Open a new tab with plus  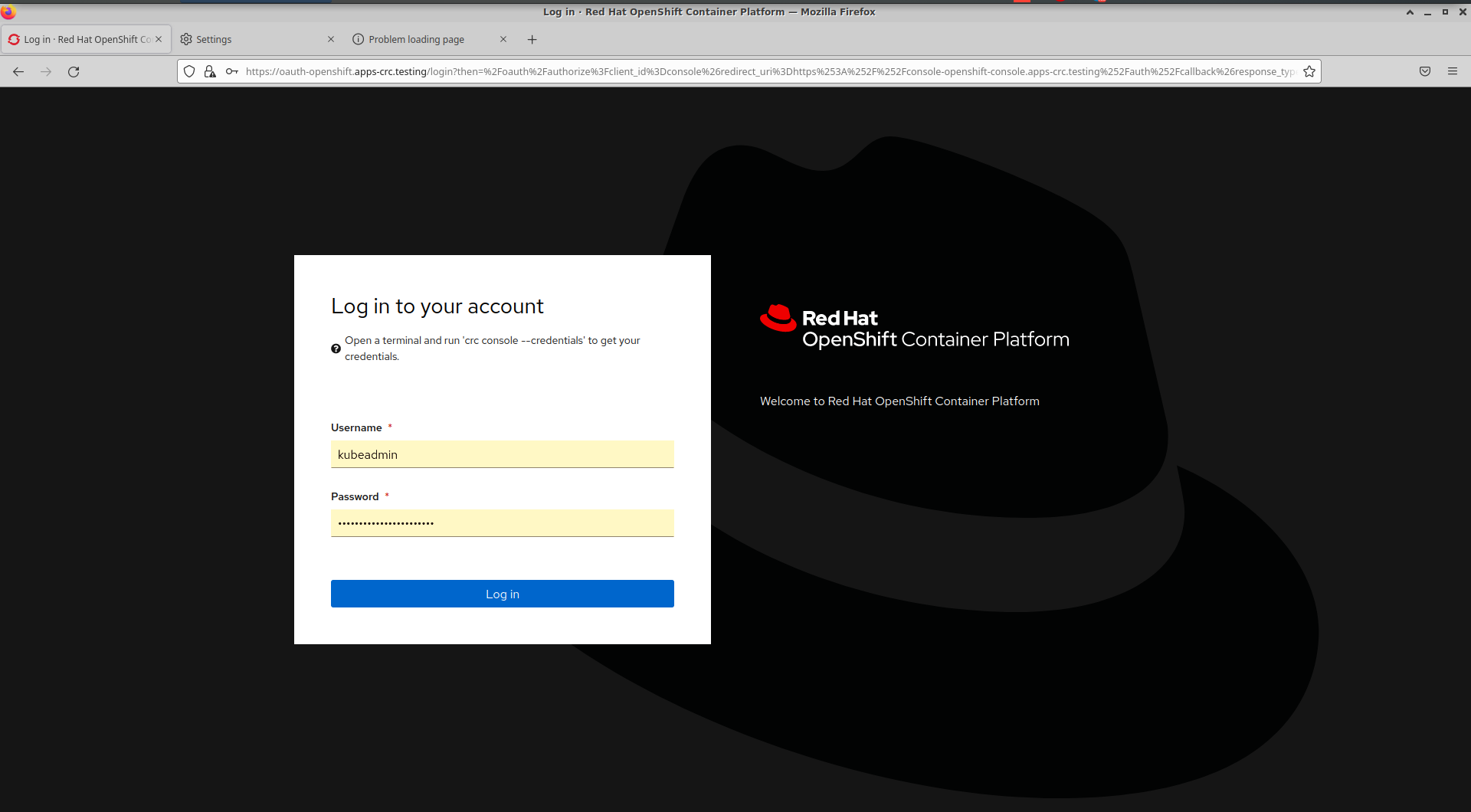click(532, 39)
